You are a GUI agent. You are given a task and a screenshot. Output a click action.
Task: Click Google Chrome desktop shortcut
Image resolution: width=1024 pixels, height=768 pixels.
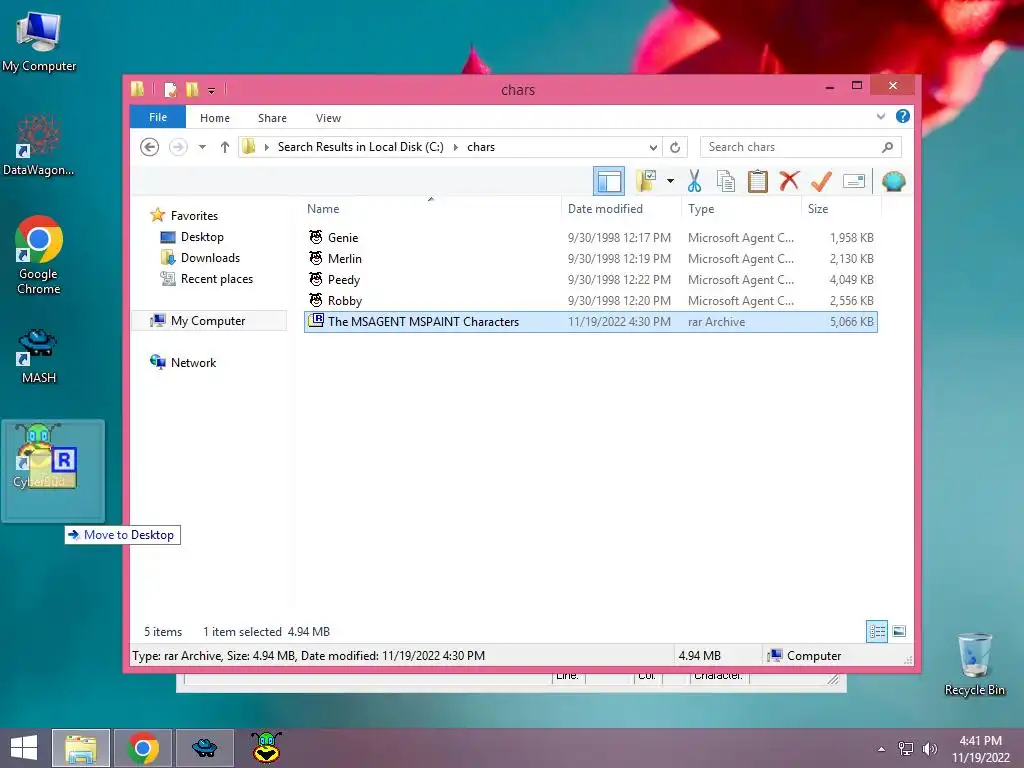coord(39,255)
